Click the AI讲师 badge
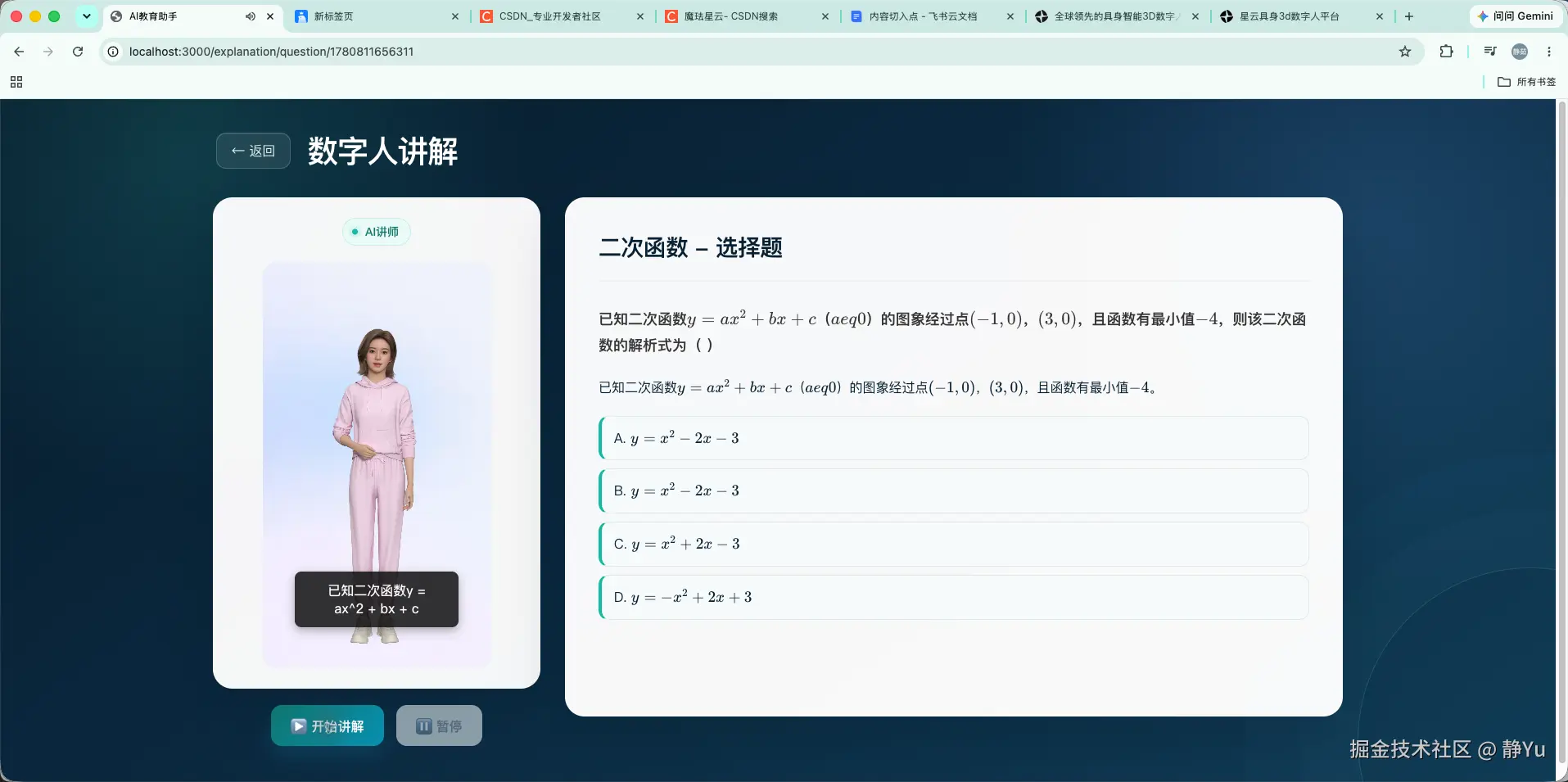1568x782 pixels. 377,232
